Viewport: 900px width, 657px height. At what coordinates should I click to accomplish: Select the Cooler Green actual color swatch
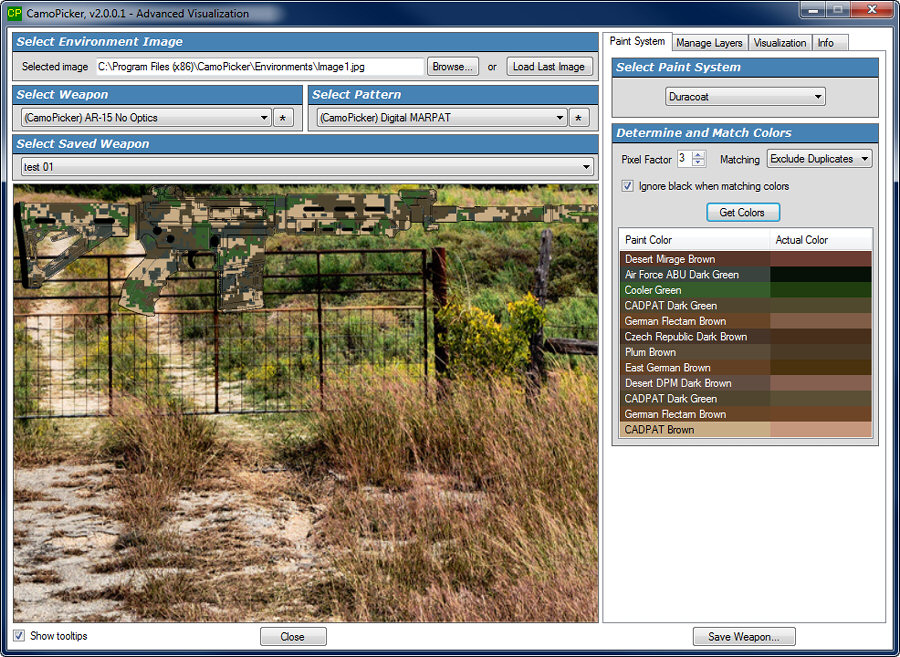821,290
